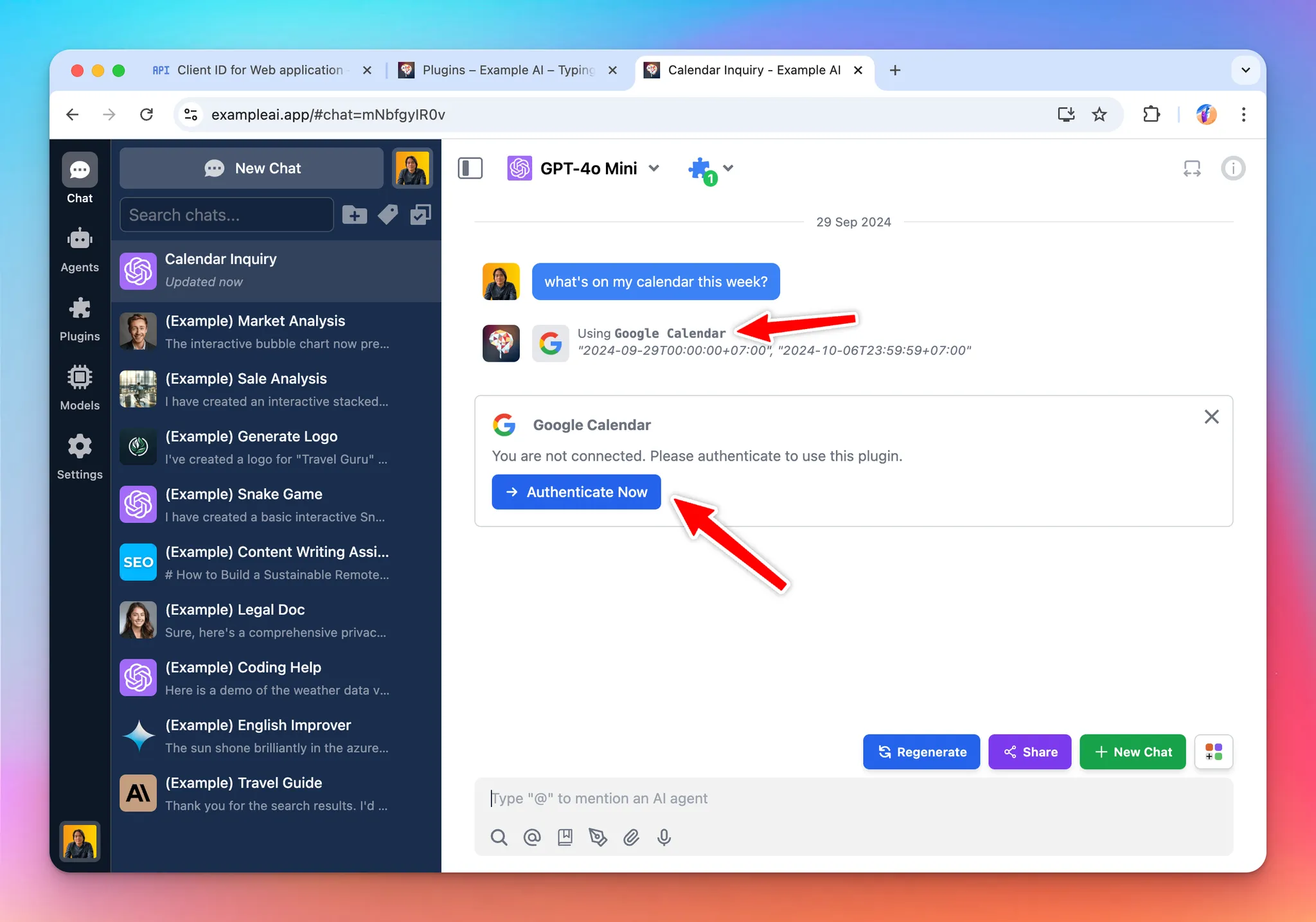Mention an AI agent using the @ icon

coord(531,837)
